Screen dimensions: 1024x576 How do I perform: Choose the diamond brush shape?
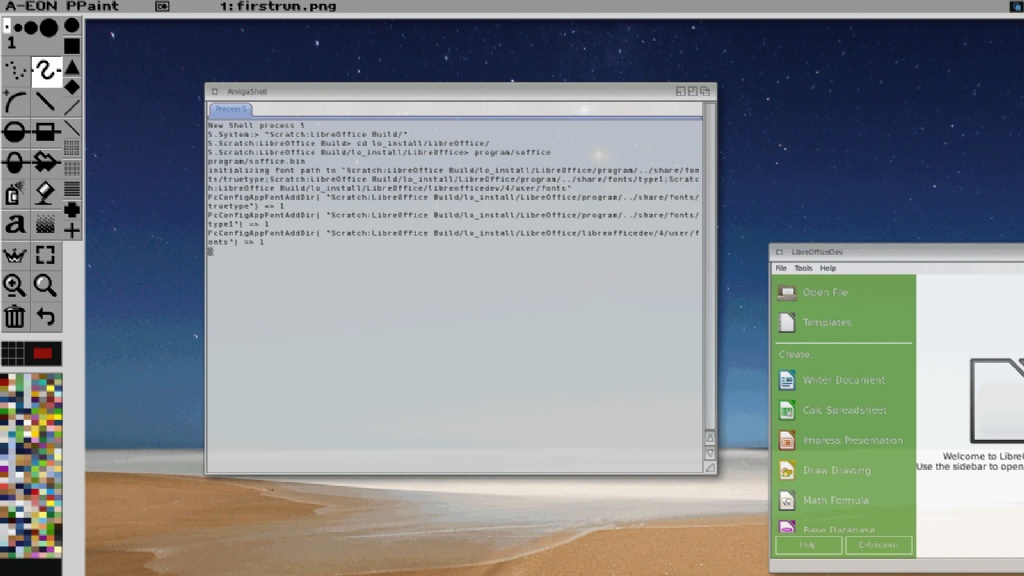[72, 86]
